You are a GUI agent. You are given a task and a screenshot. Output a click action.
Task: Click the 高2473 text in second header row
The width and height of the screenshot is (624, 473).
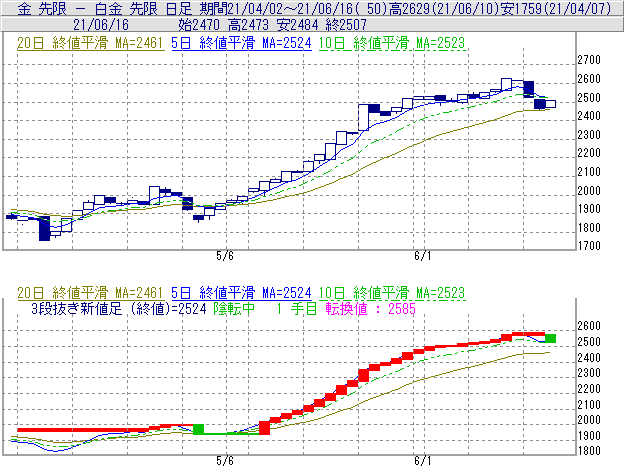point(248,25)
